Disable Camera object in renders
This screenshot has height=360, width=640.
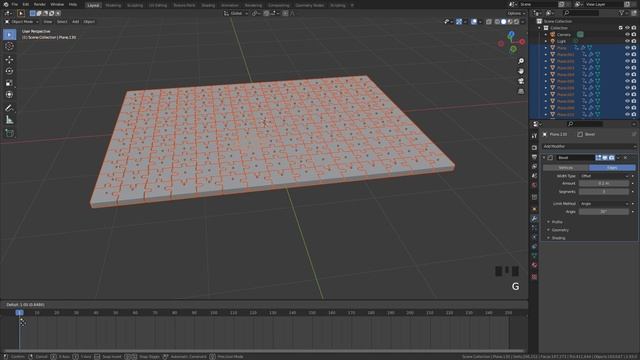(634, 35)
